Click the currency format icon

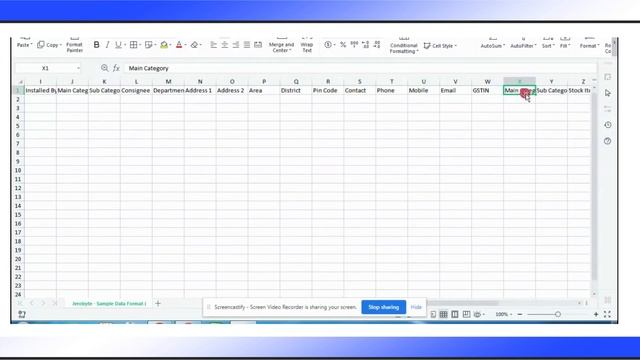[328, 45]
